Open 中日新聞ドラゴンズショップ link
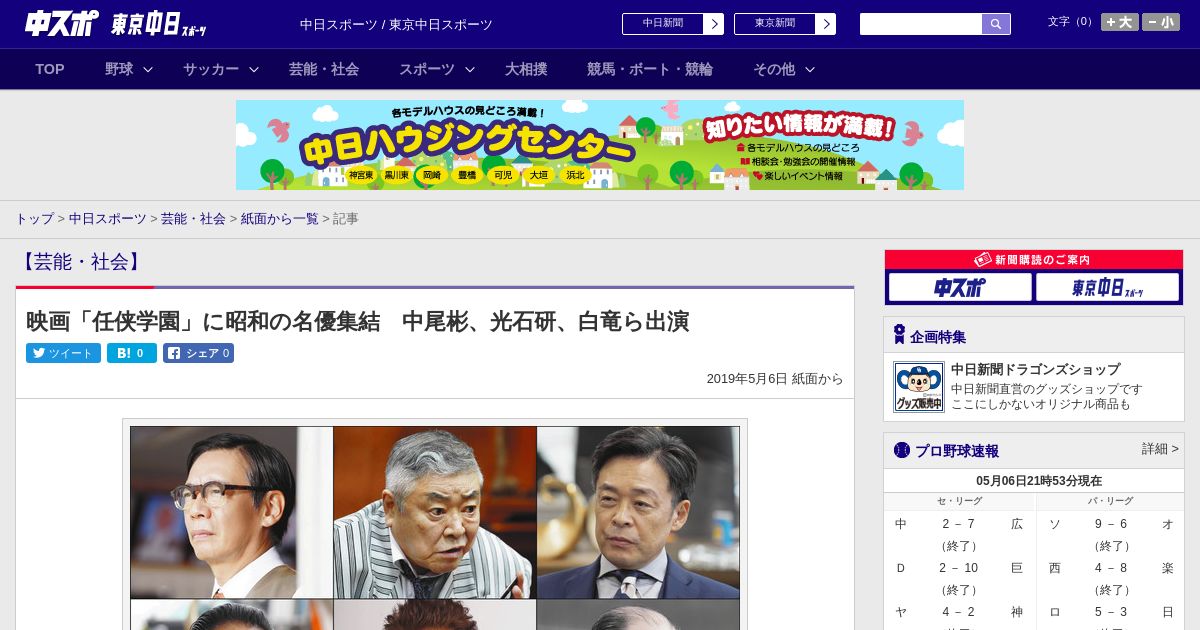The height and width of the screenshot is (630, 1200). 1035,369
